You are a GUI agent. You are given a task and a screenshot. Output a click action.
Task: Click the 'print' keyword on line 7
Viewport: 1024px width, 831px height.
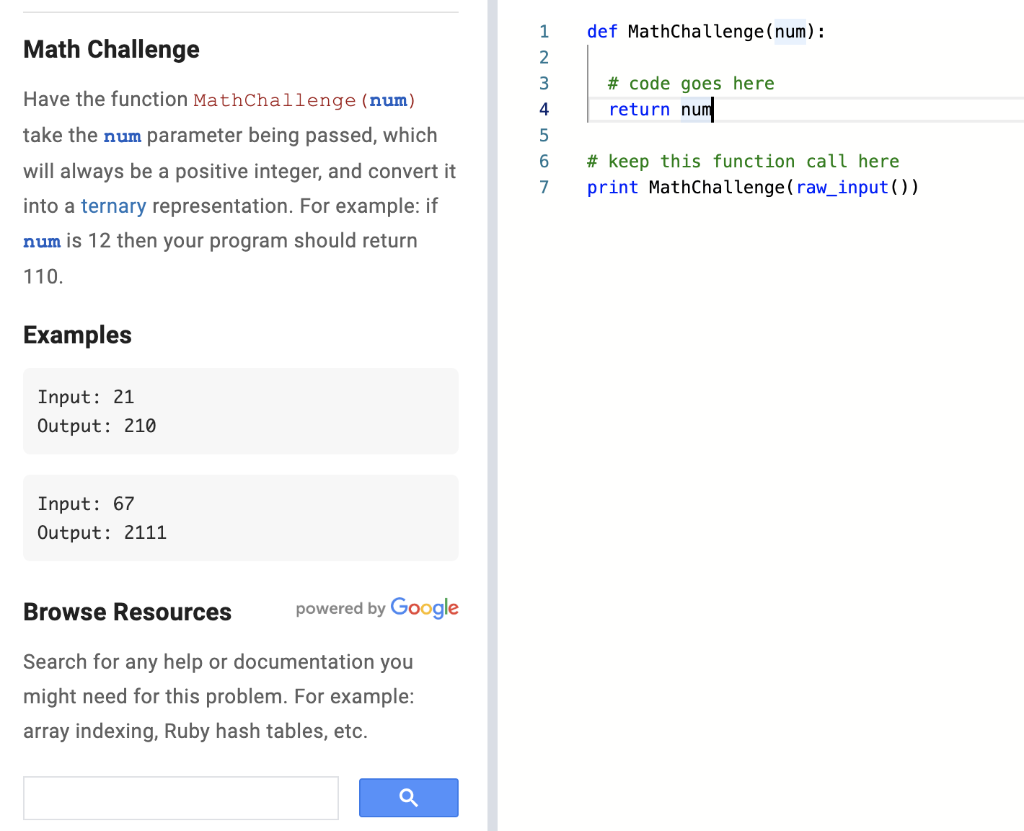tap(612, 187)
